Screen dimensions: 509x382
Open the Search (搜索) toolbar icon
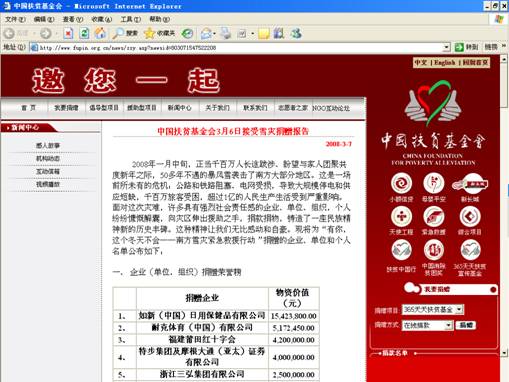point(125,33)
